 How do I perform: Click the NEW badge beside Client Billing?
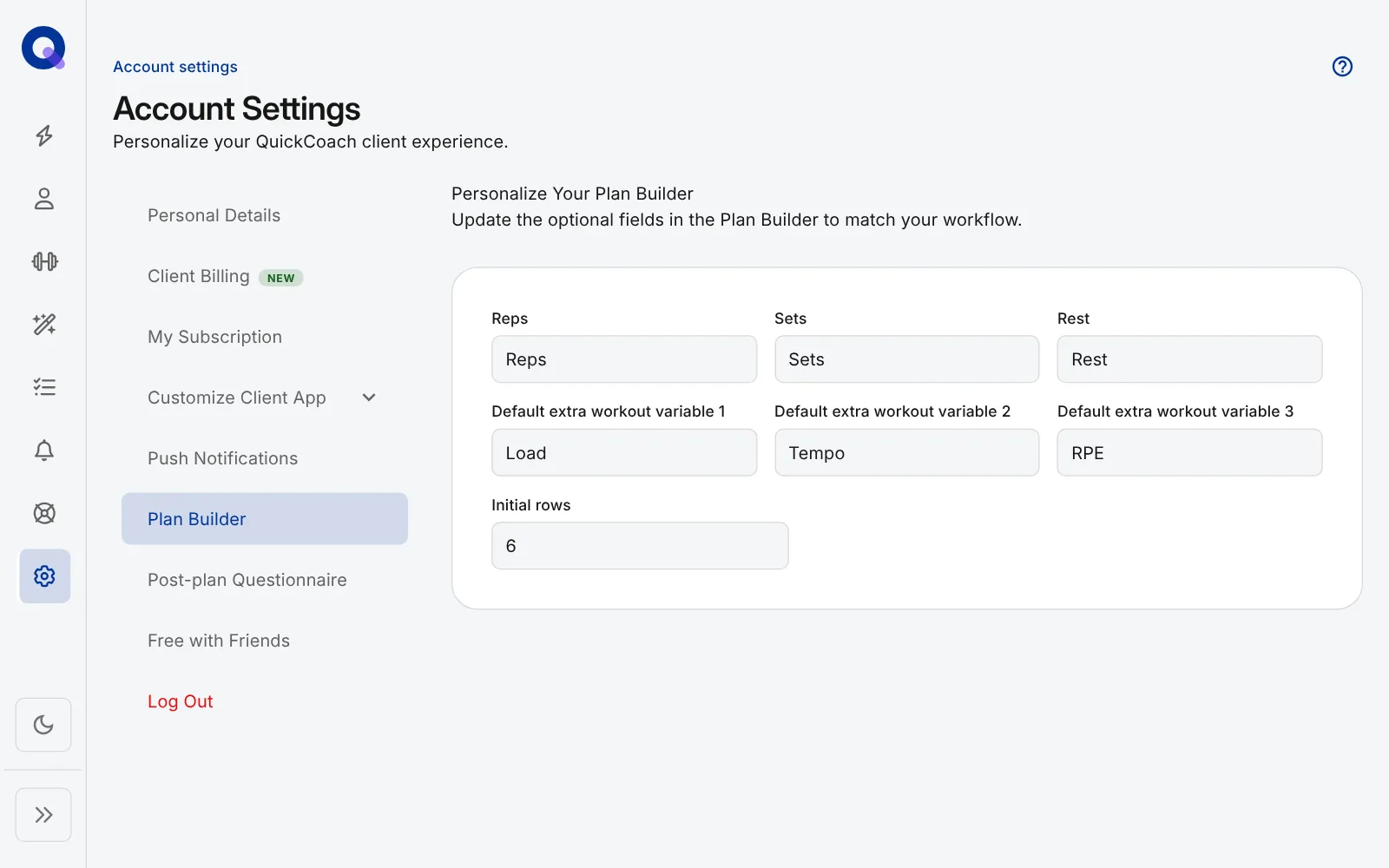tap(280, 278)
